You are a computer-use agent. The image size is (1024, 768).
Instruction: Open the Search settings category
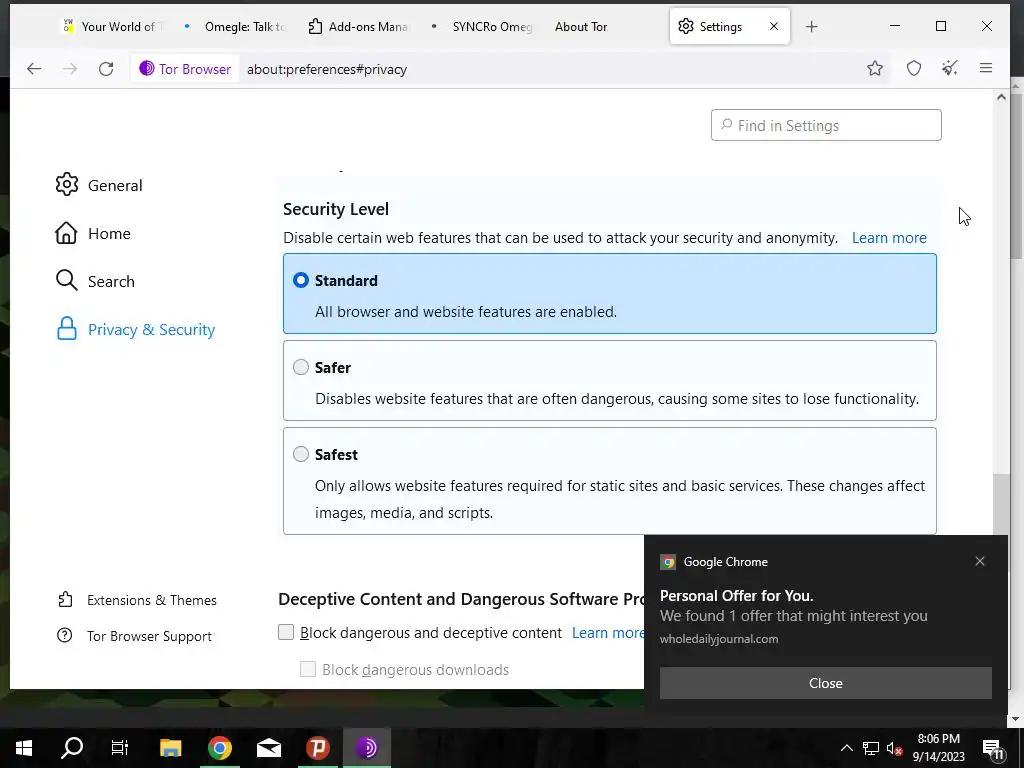pos(95,281)
